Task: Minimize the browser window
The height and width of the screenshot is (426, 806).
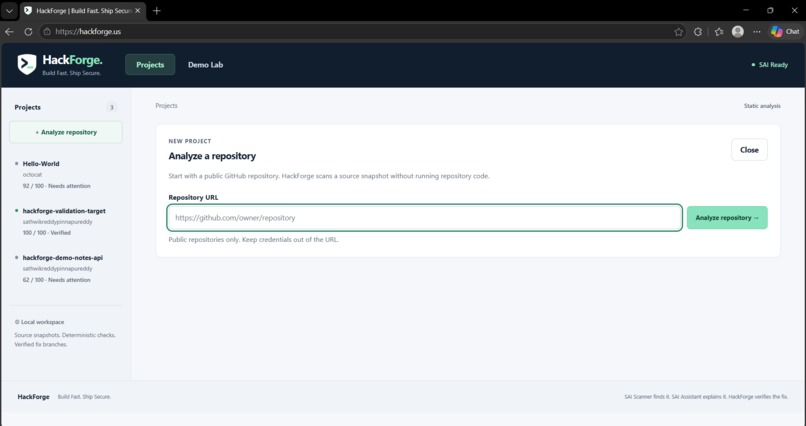Action: pos(746,10)
